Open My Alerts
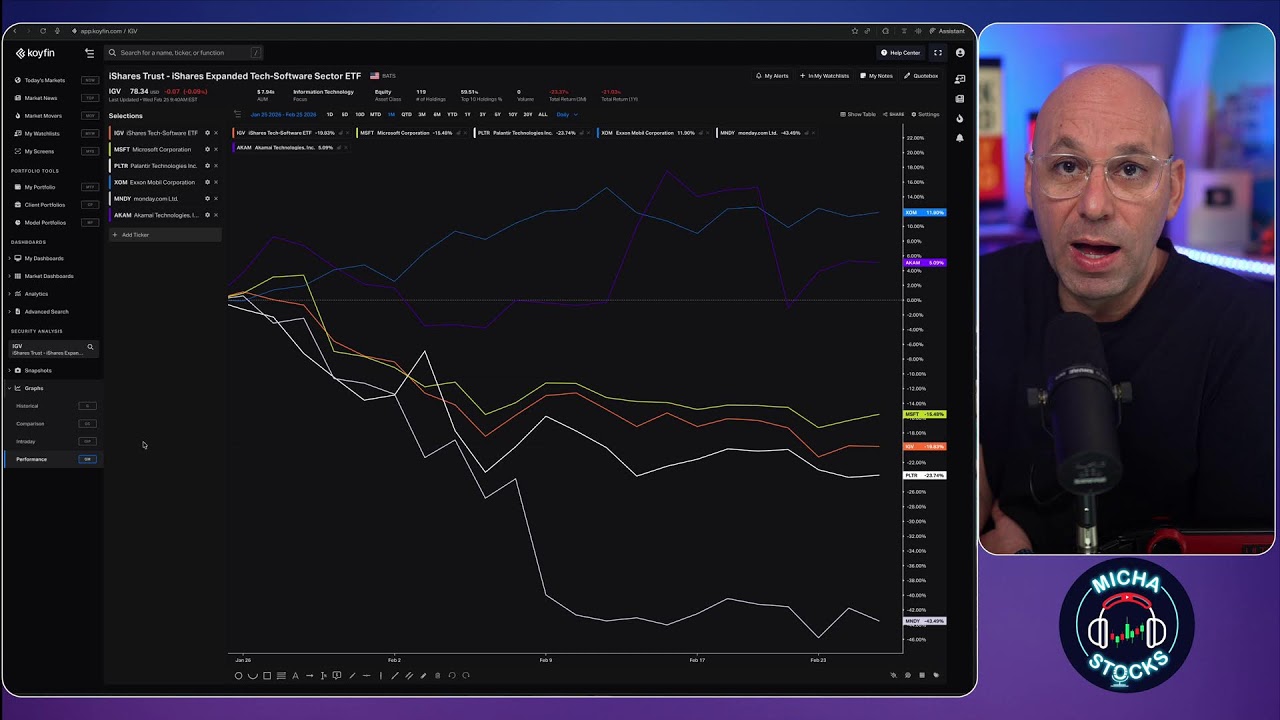 click(773, 76)
